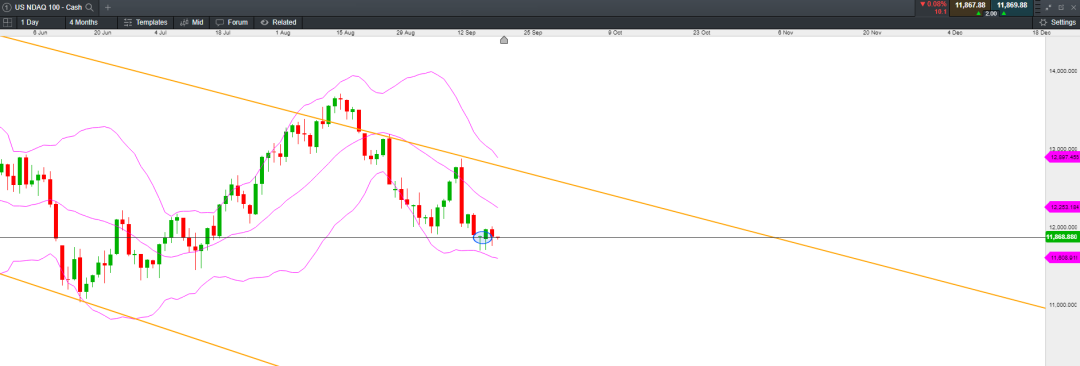Click the 11,868.880 current price label
This screenshot has width=1080, height=366.
point(1062,237)
